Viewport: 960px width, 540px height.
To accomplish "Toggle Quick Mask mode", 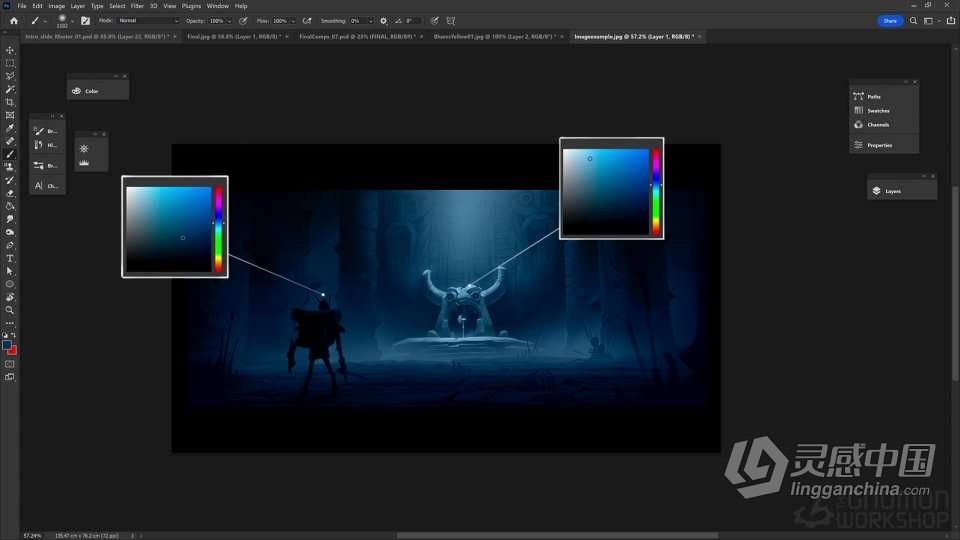I will coord(10,364).
